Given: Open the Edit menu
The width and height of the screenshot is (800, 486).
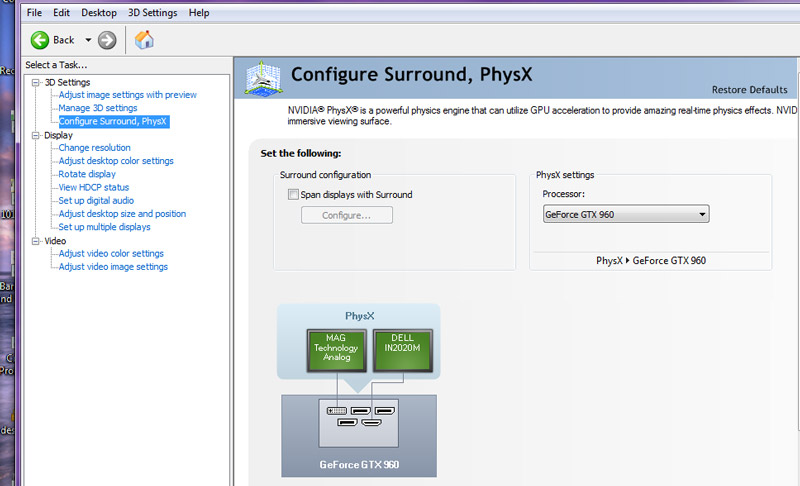Looking at the screenshot, I should pyautogui.click(x=61, y=13).
